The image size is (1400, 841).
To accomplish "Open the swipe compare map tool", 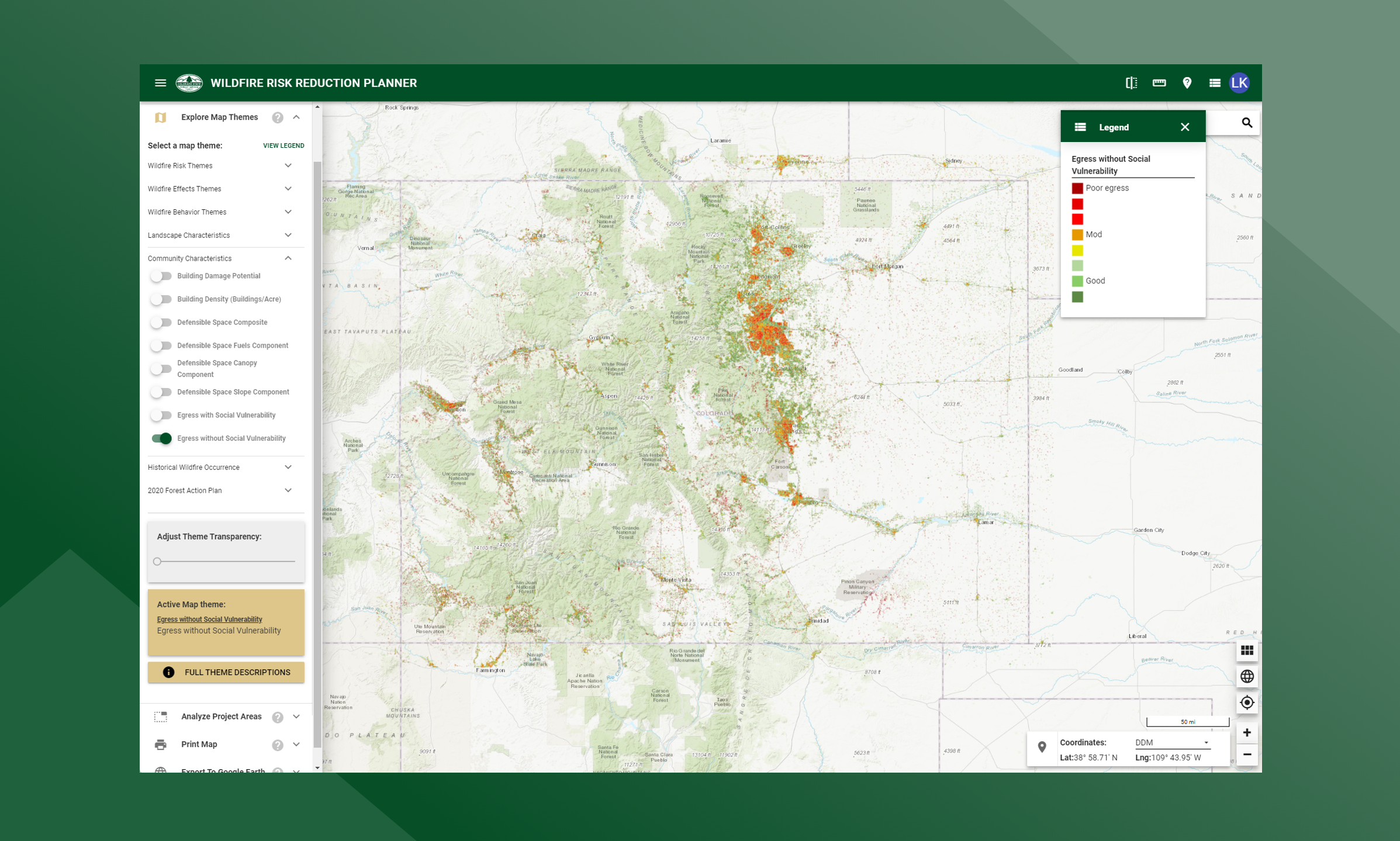I will tap(1131, 83).
